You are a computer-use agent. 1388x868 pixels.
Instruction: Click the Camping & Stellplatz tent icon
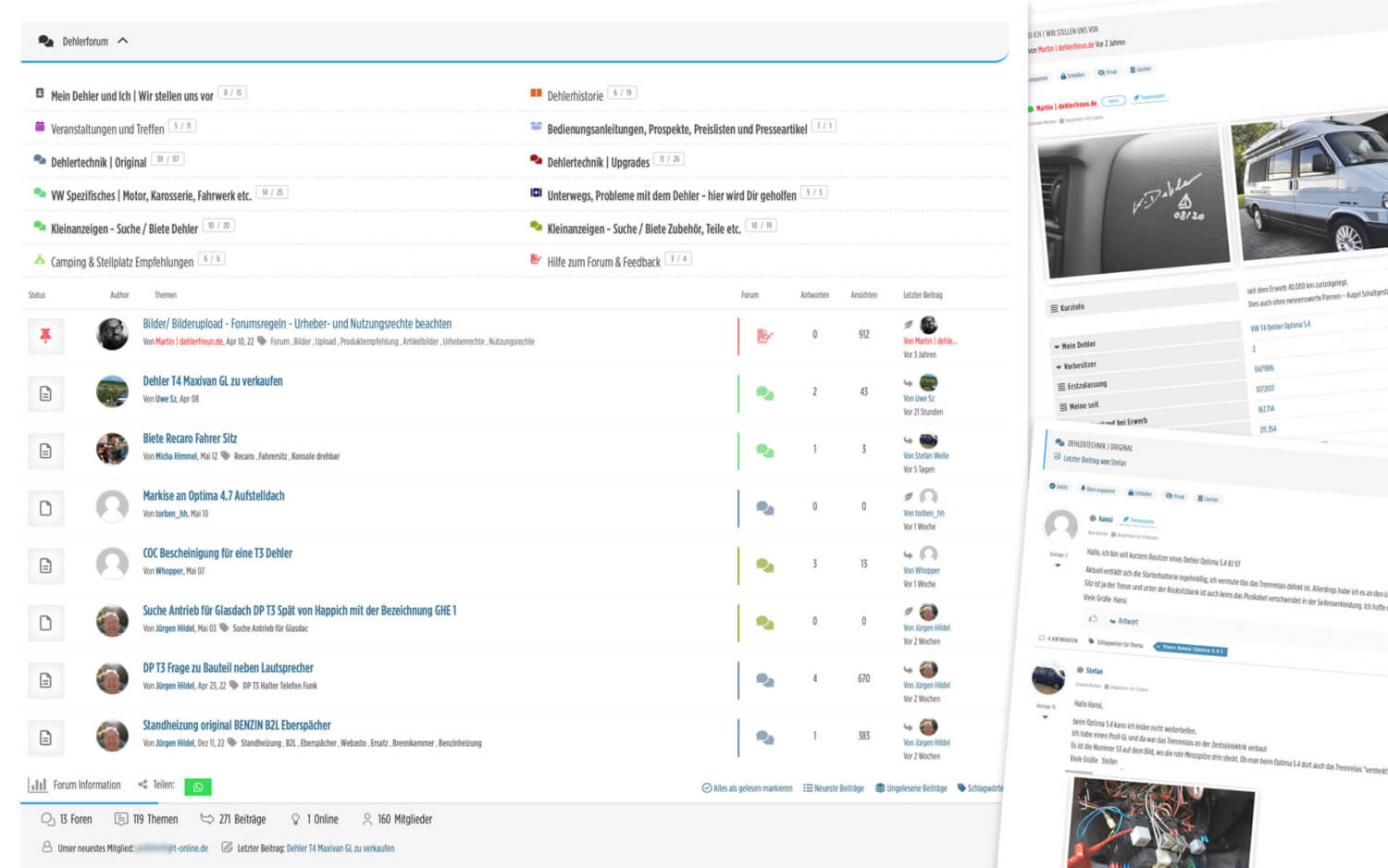tap(40, 260)
